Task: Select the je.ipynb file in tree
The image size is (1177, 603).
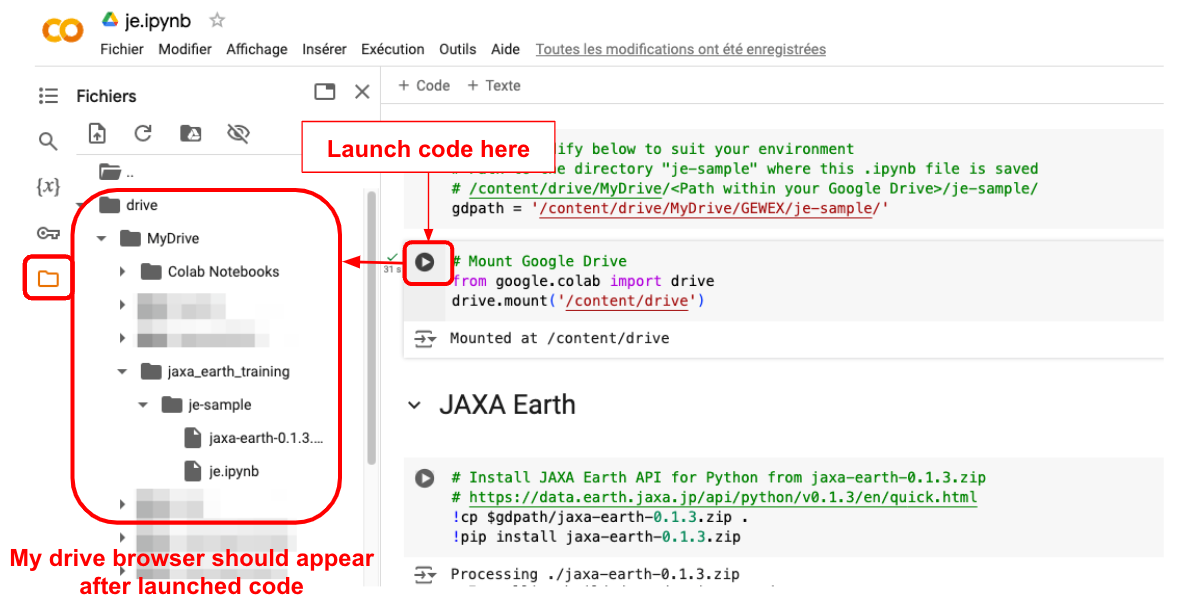Action: [x=234, y=471]
